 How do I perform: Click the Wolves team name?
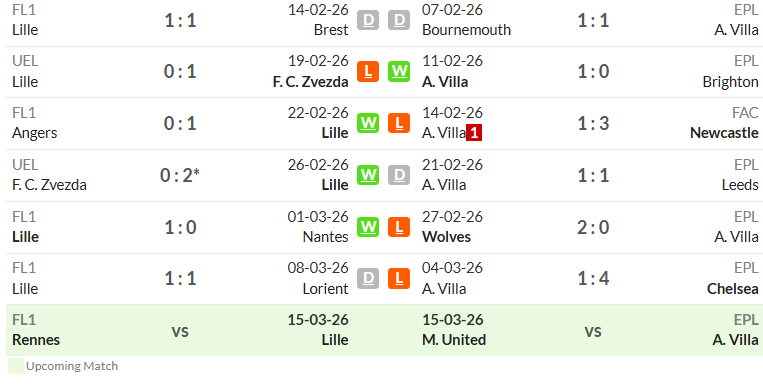click(x=446, y=237)
